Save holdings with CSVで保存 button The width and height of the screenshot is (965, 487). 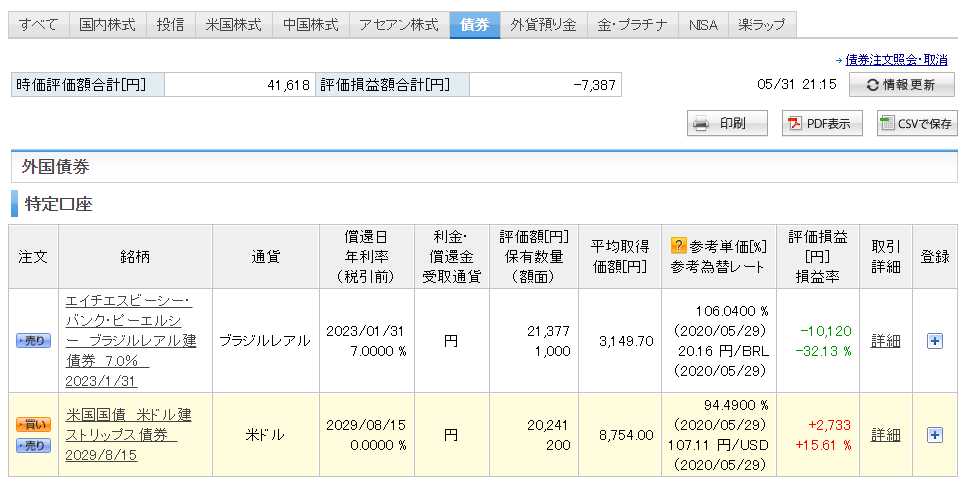click(917, 123)
